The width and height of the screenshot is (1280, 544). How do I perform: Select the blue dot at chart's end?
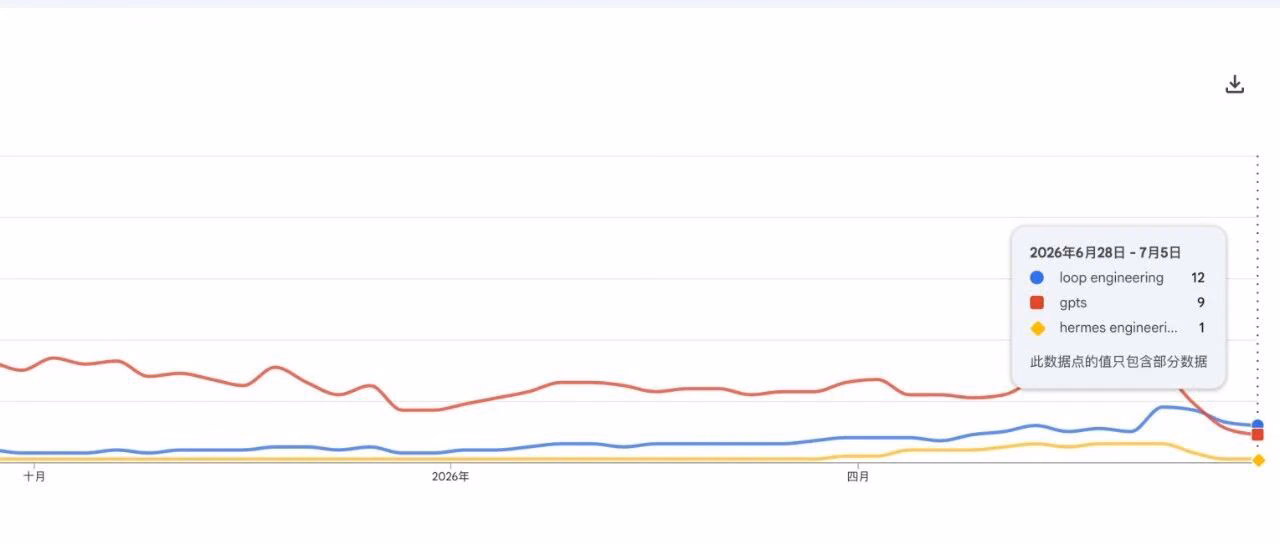[1257, 425]
